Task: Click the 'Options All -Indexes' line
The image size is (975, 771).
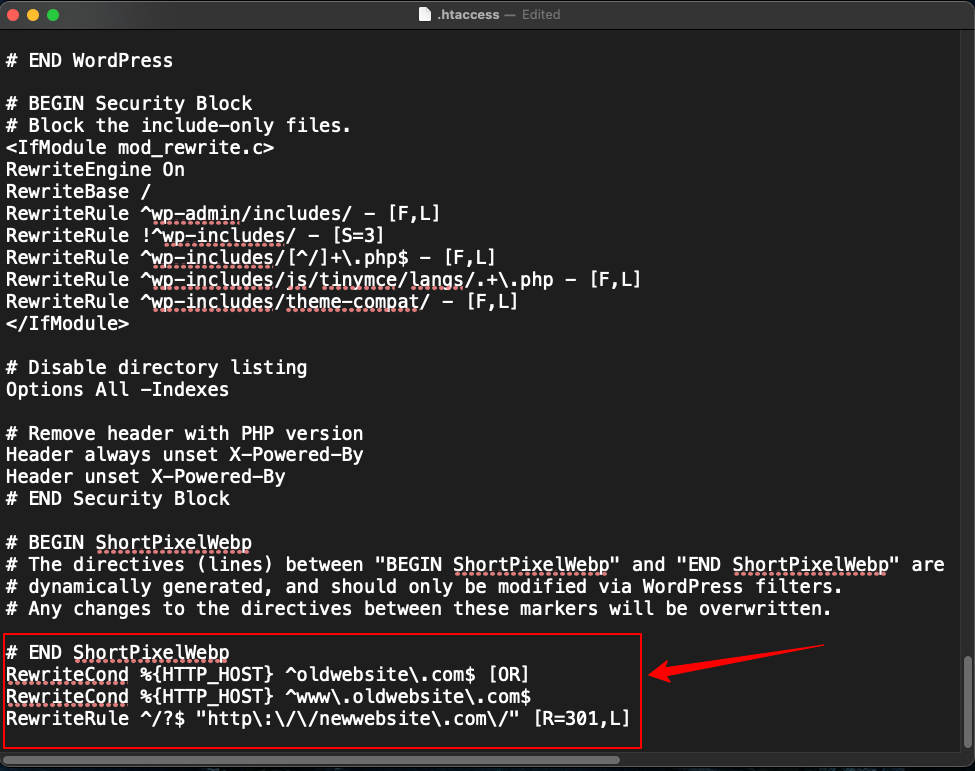Action: click(118, 389)
